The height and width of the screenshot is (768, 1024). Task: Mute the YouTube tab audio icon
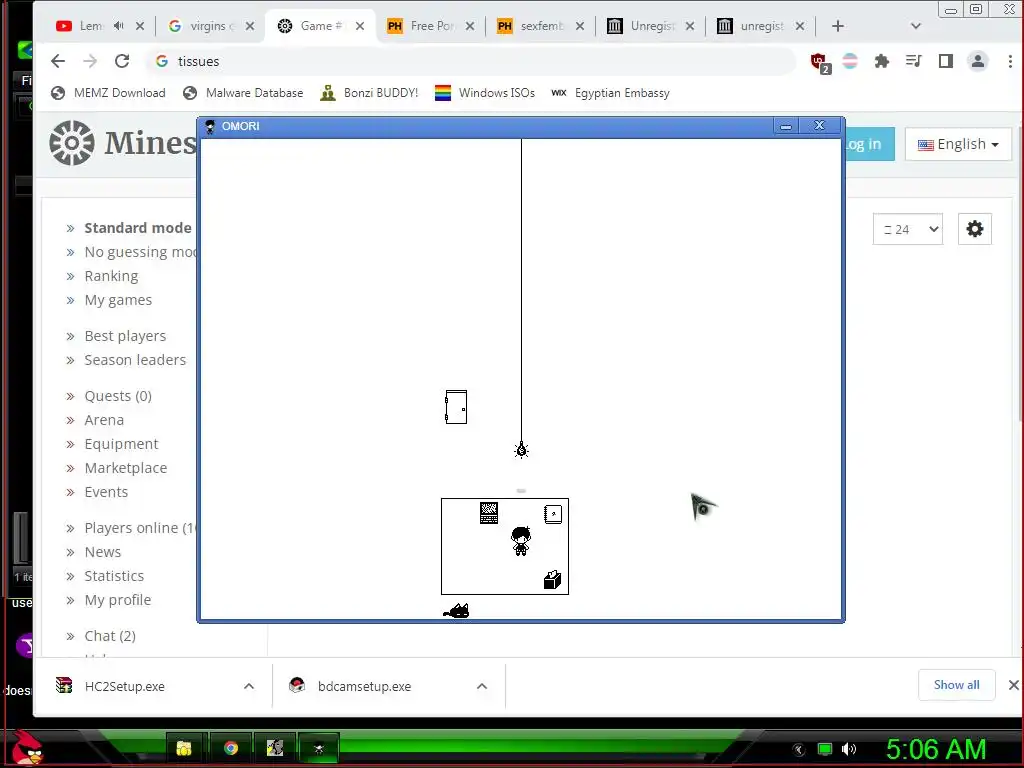tap(118, 26)
